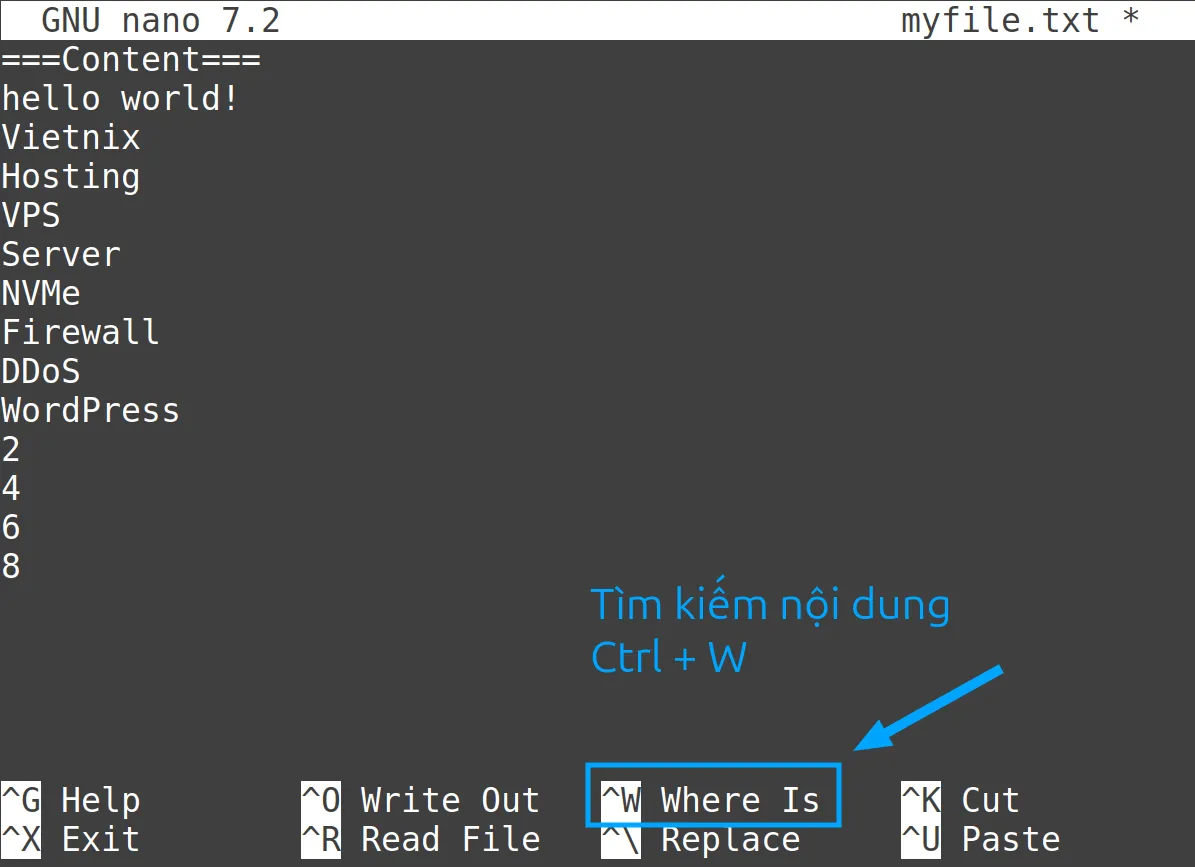Click the ^U Paste shortcut
The width and height of the screenshot is (1195, 867).
(x=980, y=839)
